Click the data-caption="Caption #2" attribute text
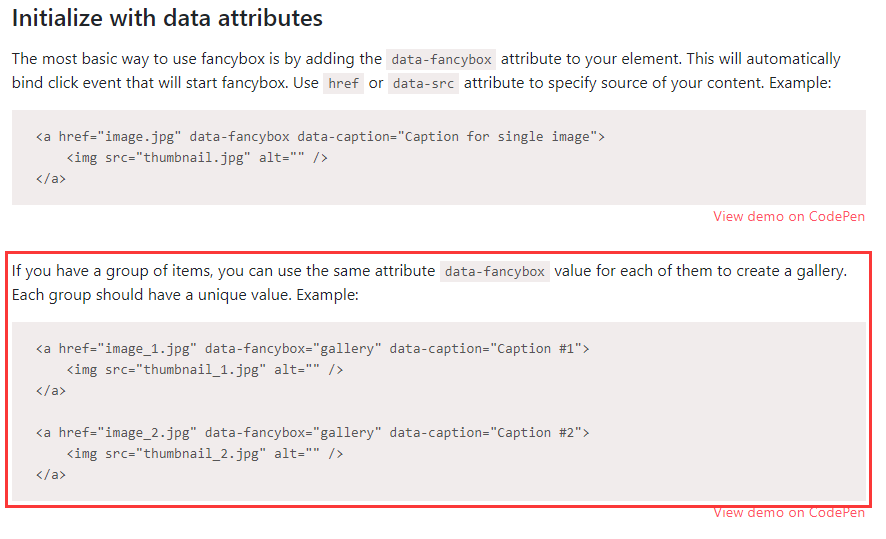Screen dimensions: 886x539 pos(485,433)
